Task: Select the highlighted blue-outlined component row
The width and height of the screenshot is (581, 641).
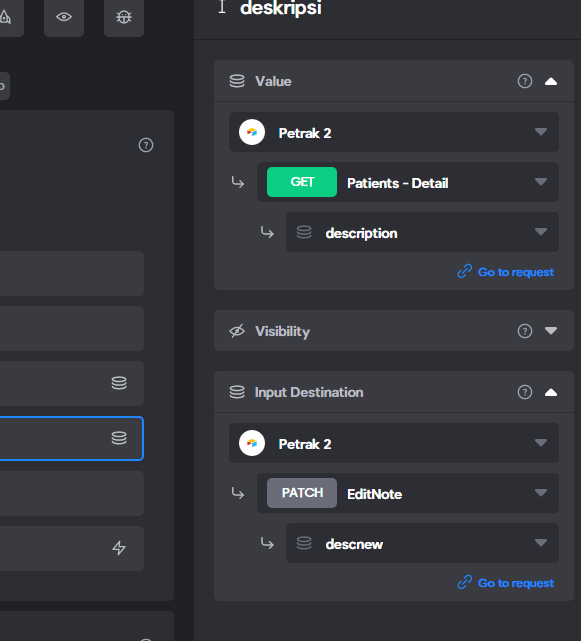Action: [x=72, y=438]
